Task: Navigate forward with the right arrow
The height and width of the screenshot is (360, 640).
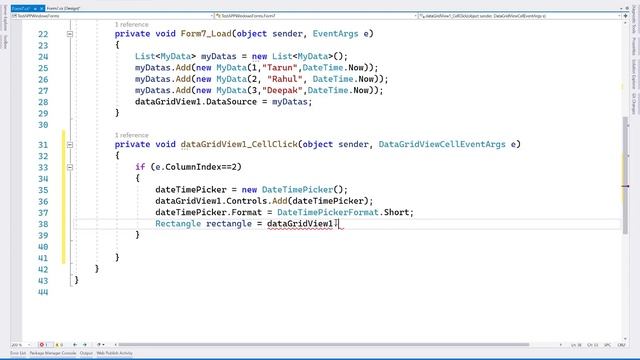Action: pyautogui.click(x=84, y=345)
